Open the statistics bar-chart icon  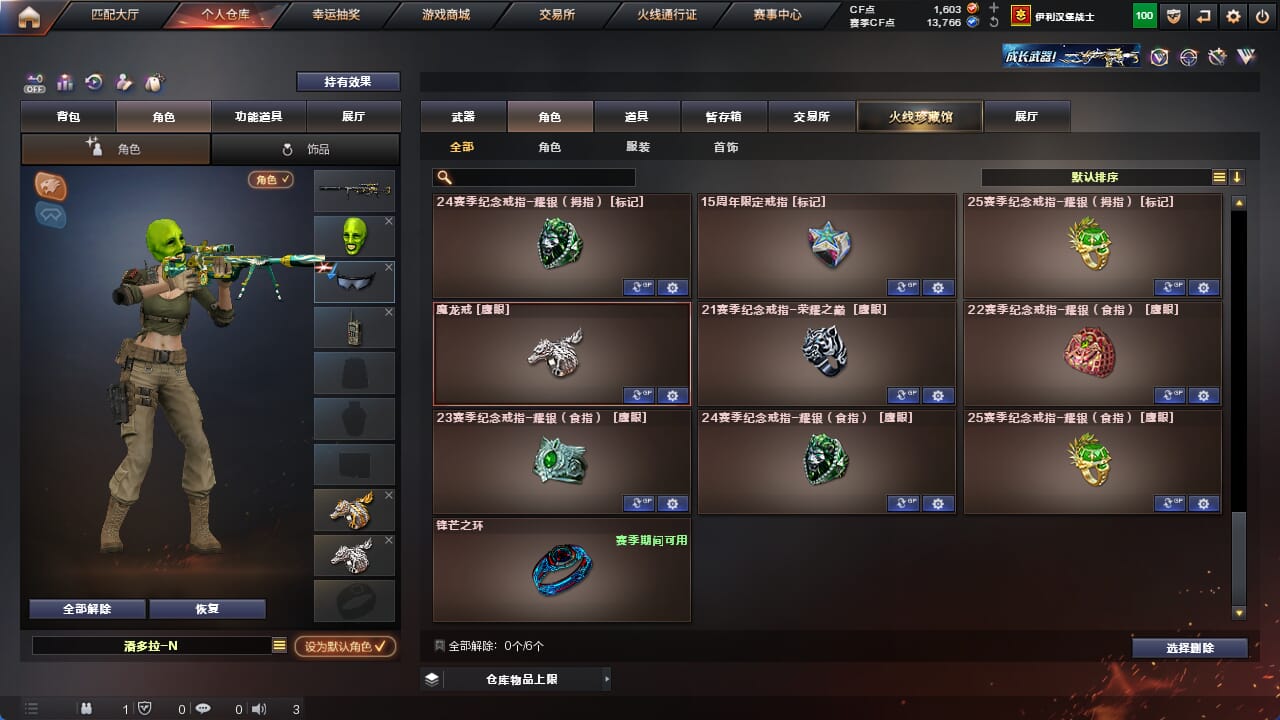coord(65,82)
